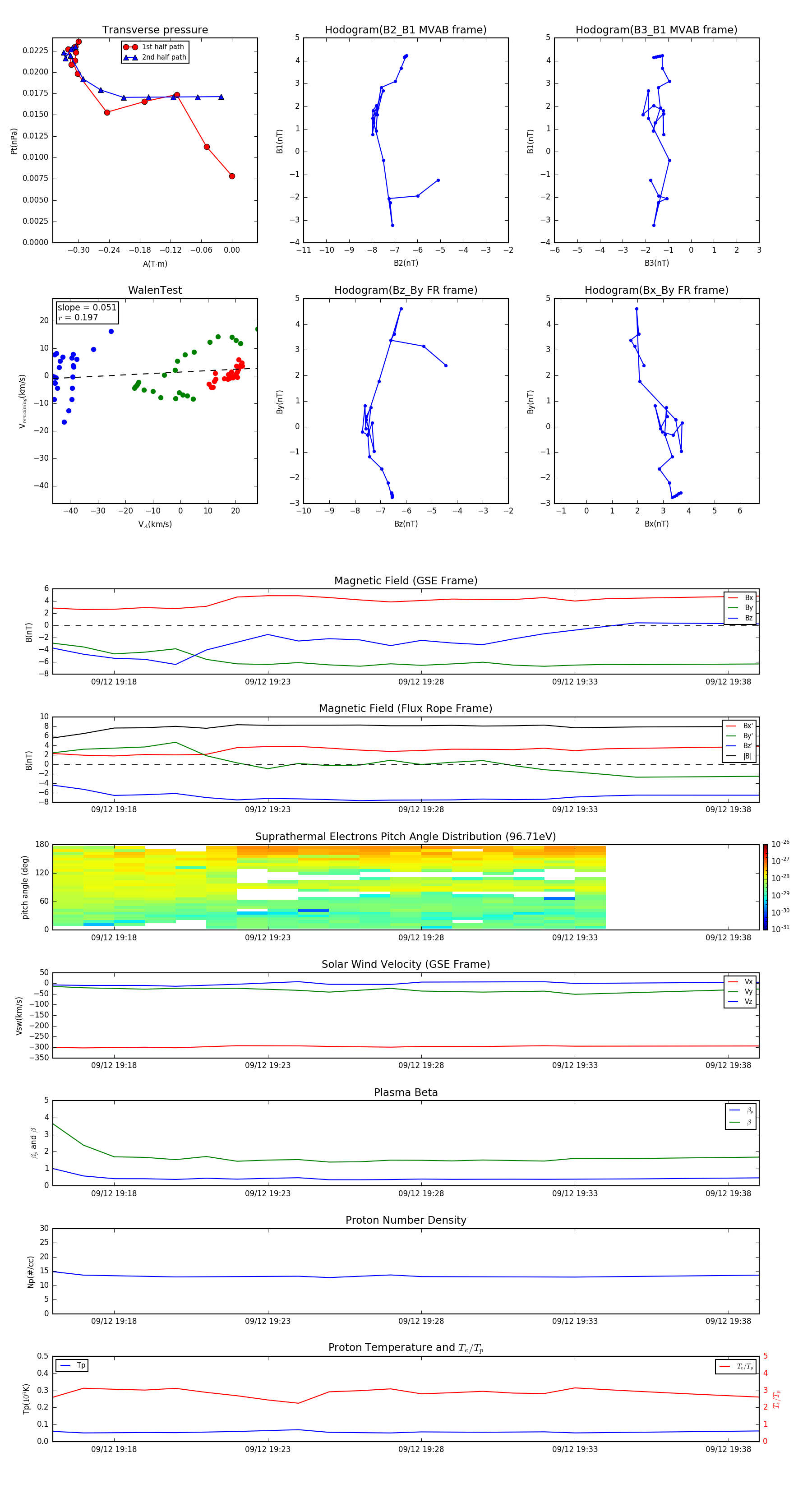The image size is (812, 1489).
Task: Click the lowest red point in Transverse pressure
Action: [x=232, y=176]
